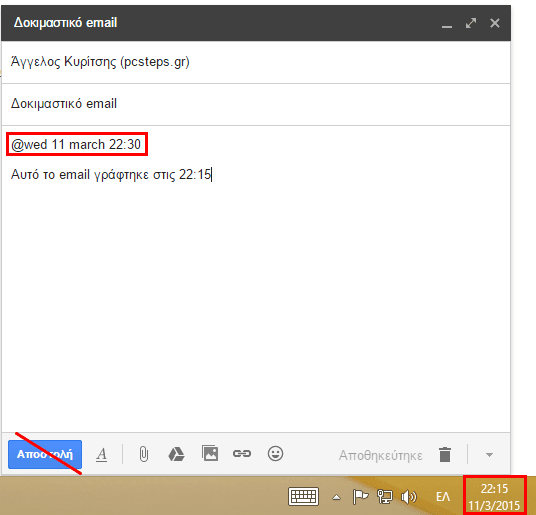Click the body text ending in 22:15
The height and width of the screenshot is (515, 536).
point(111,175)
